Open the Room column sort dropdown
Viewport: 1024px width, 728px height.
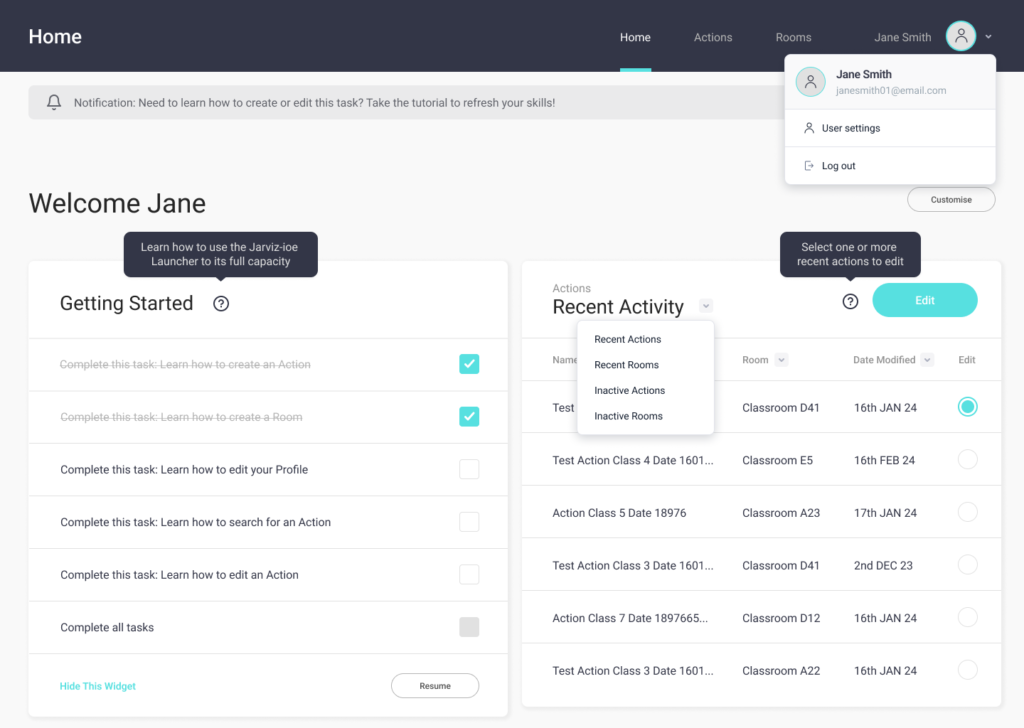[x=782, y=360]
